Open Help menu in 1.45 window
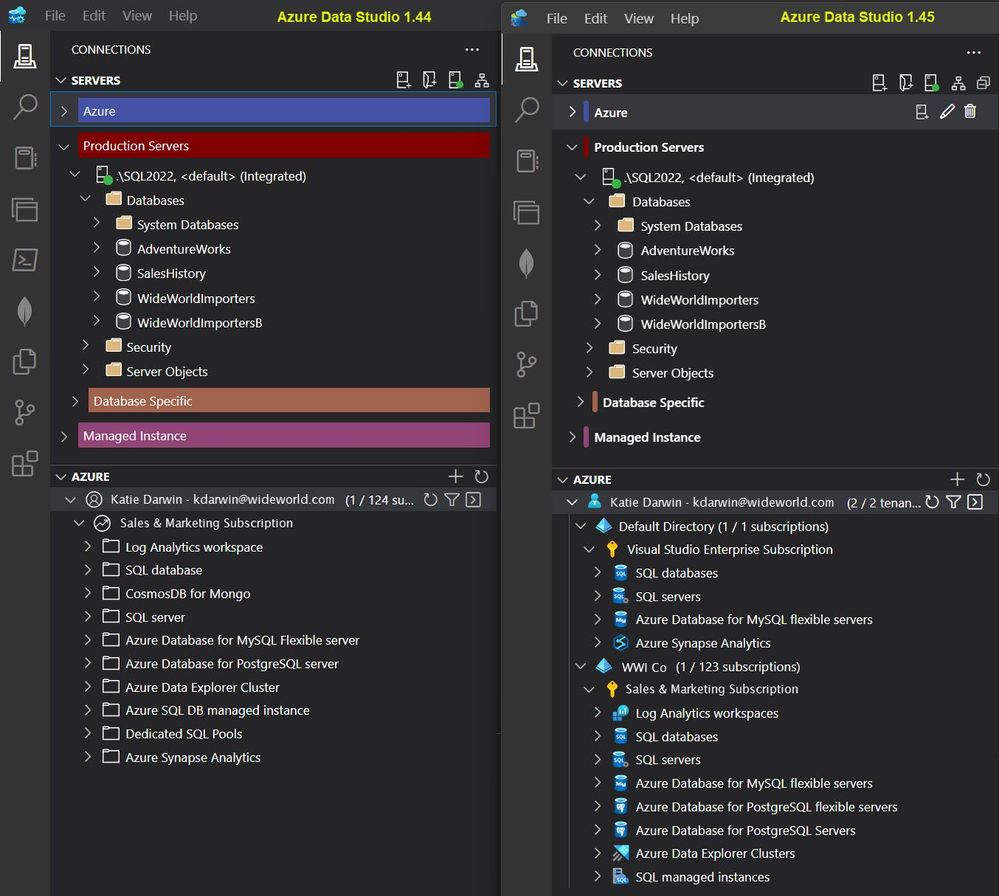Screen dimensions: 999x896 684,18
